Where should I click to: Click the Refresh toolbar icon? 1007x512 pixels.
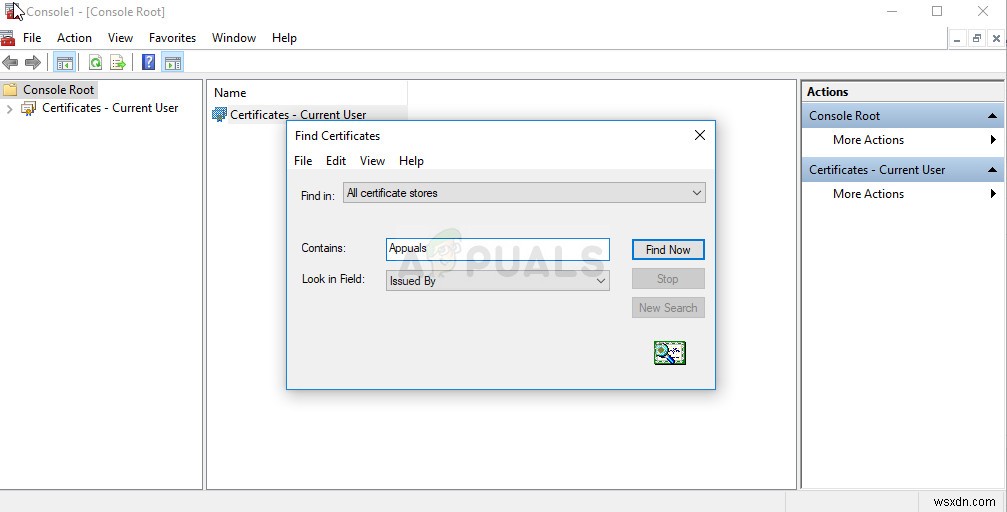click(95, 62)
